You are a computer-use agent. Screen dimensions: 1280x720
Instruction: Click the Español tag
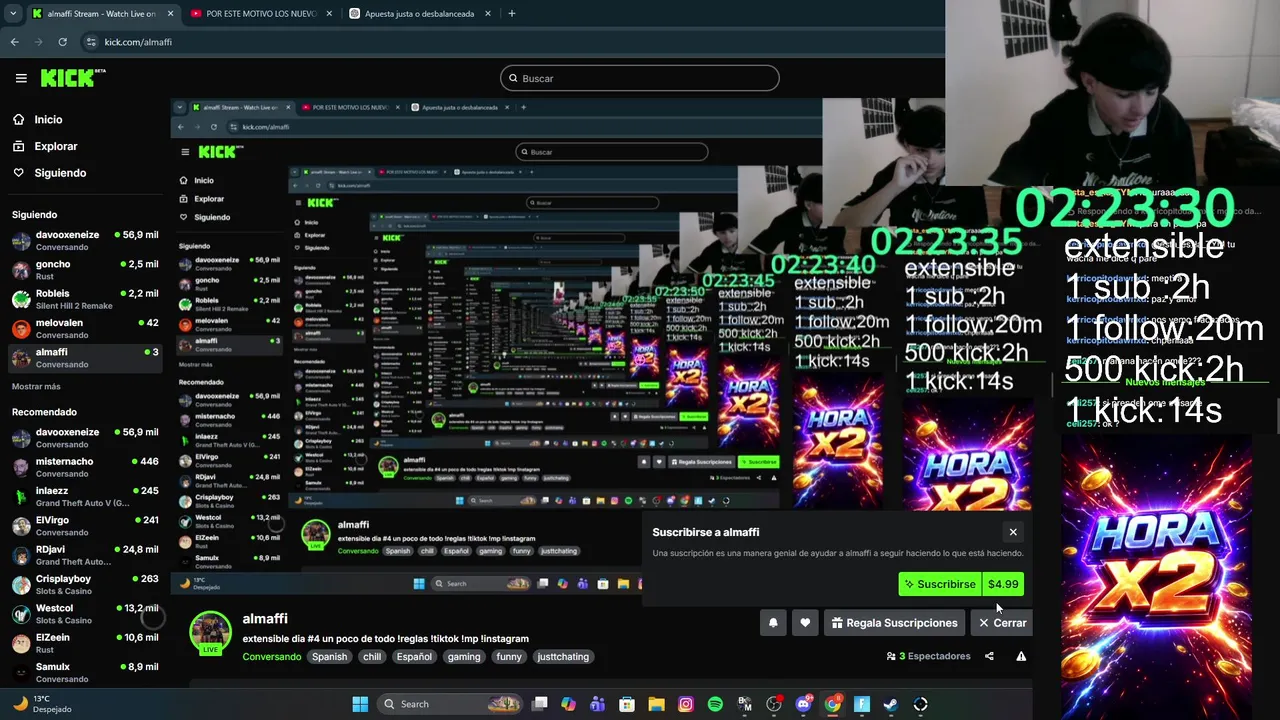414,657
